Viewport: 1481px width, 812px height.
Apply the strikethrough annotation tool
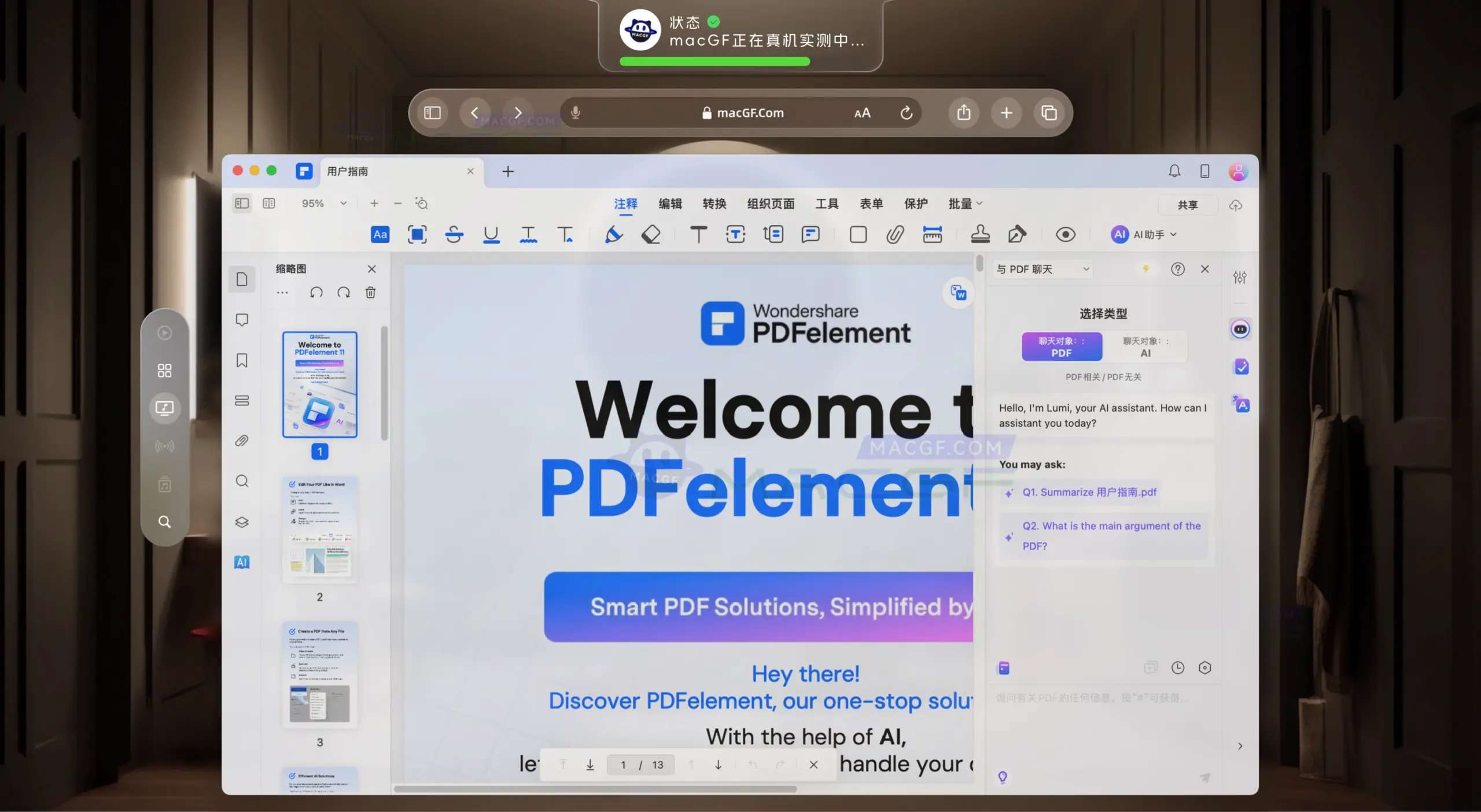pyautogui.click(x=454, y=234)
